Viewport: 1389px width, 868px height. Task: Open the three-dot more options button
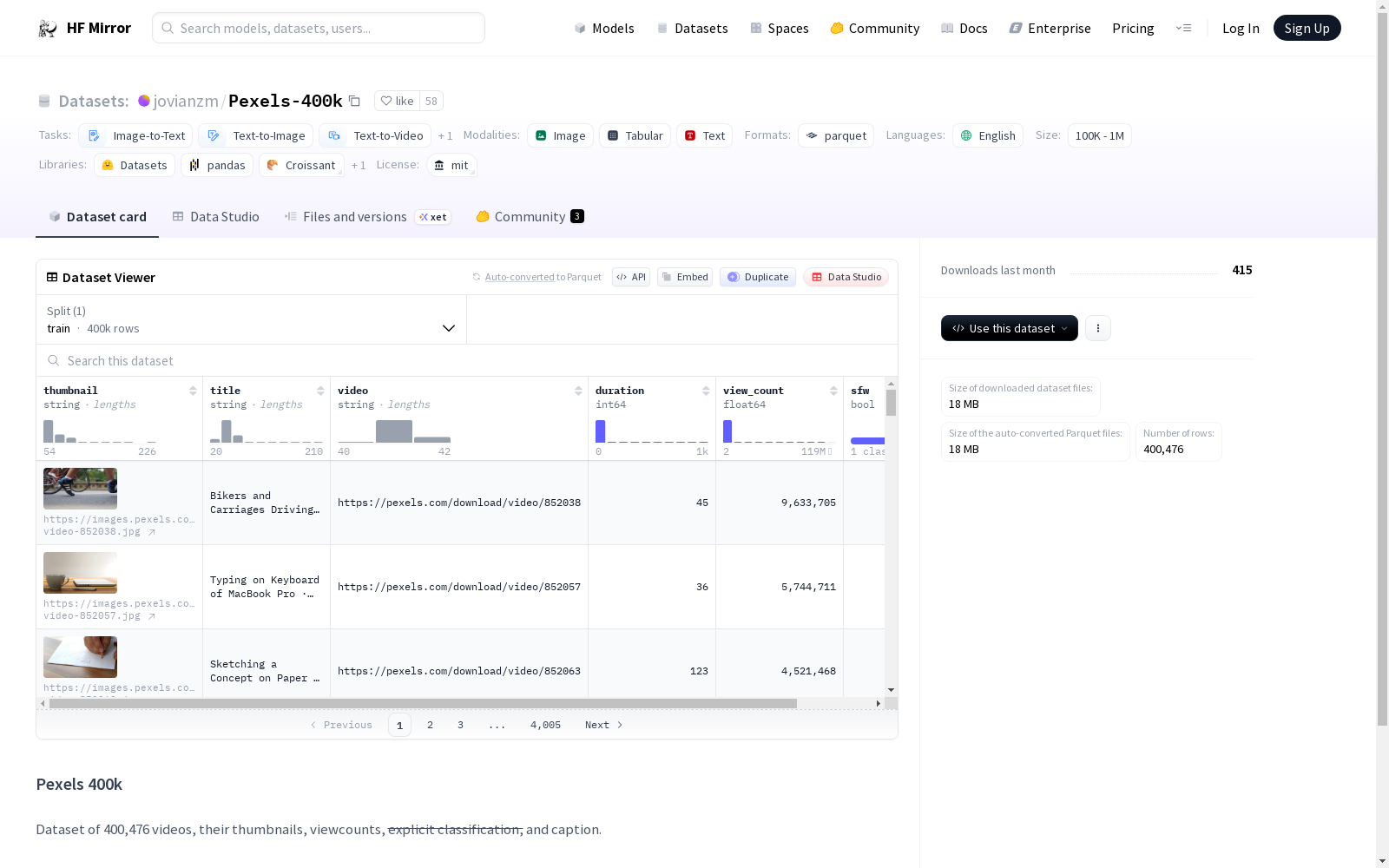(x=1098, y=328)
